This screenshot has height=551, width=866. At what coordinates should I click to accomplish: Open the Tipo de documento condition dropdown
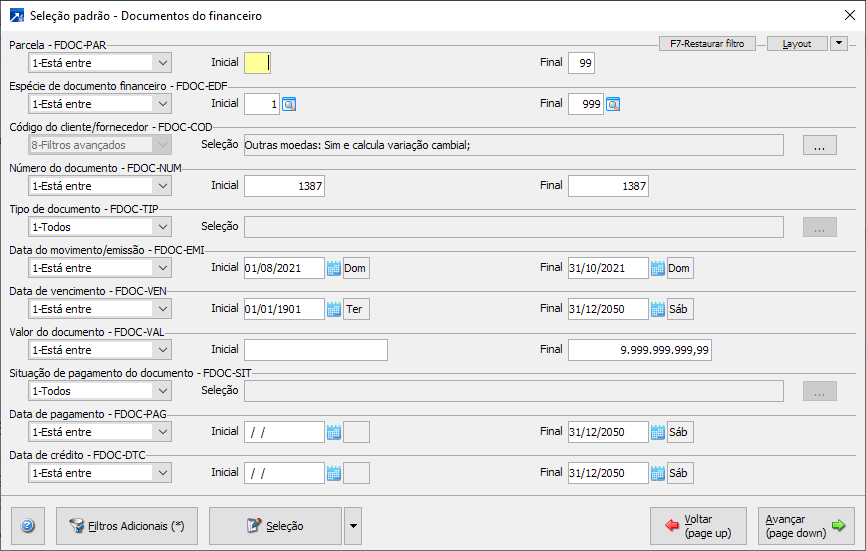tap(163, 227)
